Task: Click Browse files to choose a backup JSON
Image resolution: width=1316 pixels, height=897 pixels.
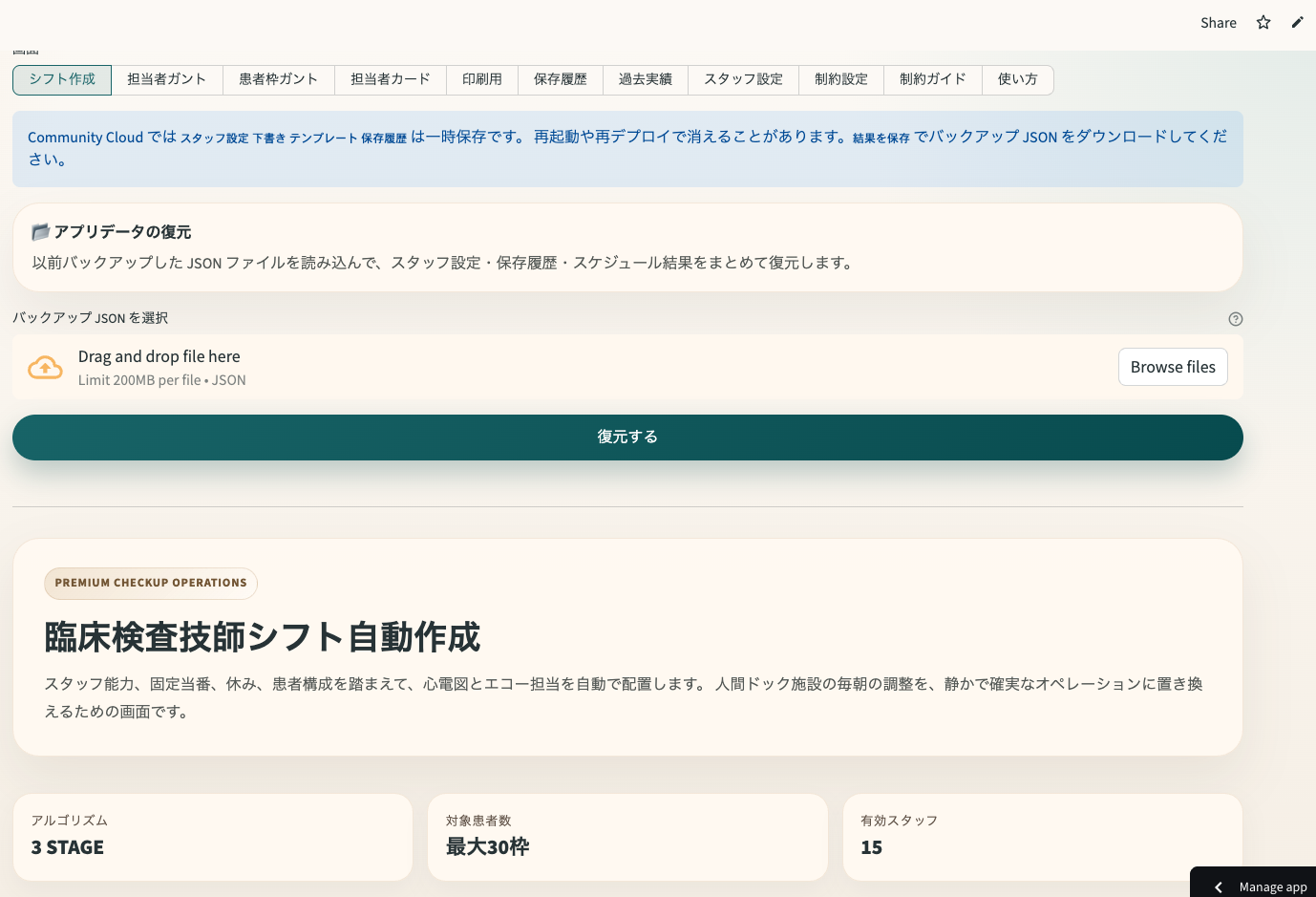Action: [1173, 366]
